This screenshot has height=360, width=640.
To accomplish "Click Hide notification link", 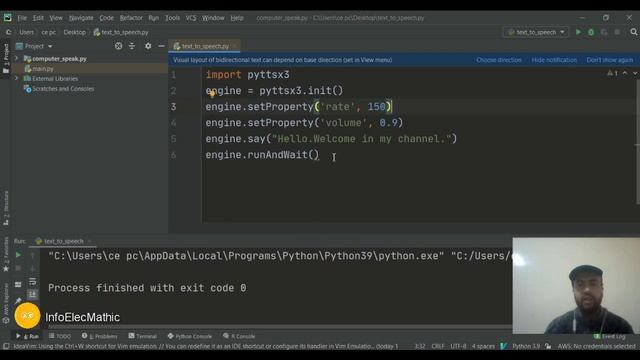I will (x=554, y=60).
